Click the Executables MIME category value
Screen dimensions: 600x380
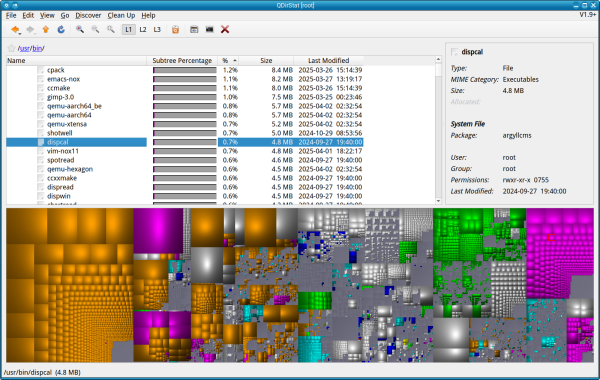pos(520,80)
